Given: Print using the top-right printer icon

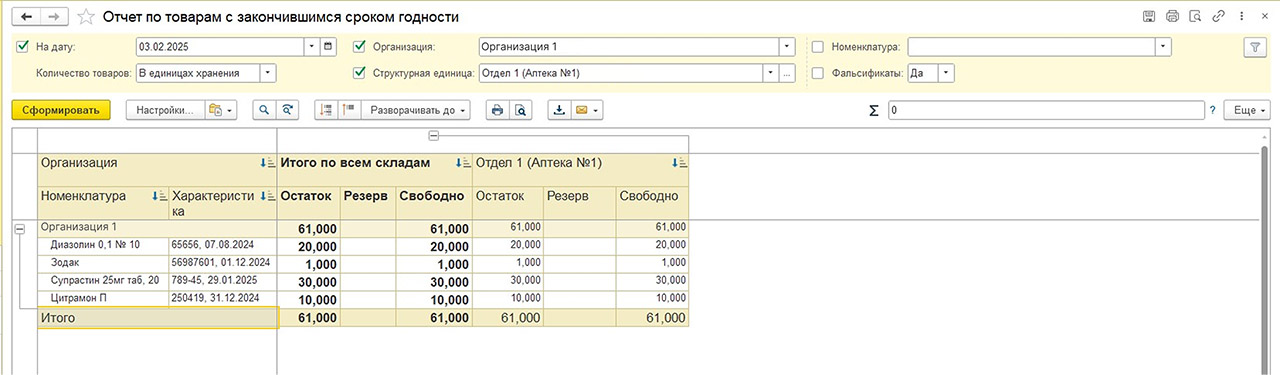Looking at the screenshot, I should (x=1172, y=17).
